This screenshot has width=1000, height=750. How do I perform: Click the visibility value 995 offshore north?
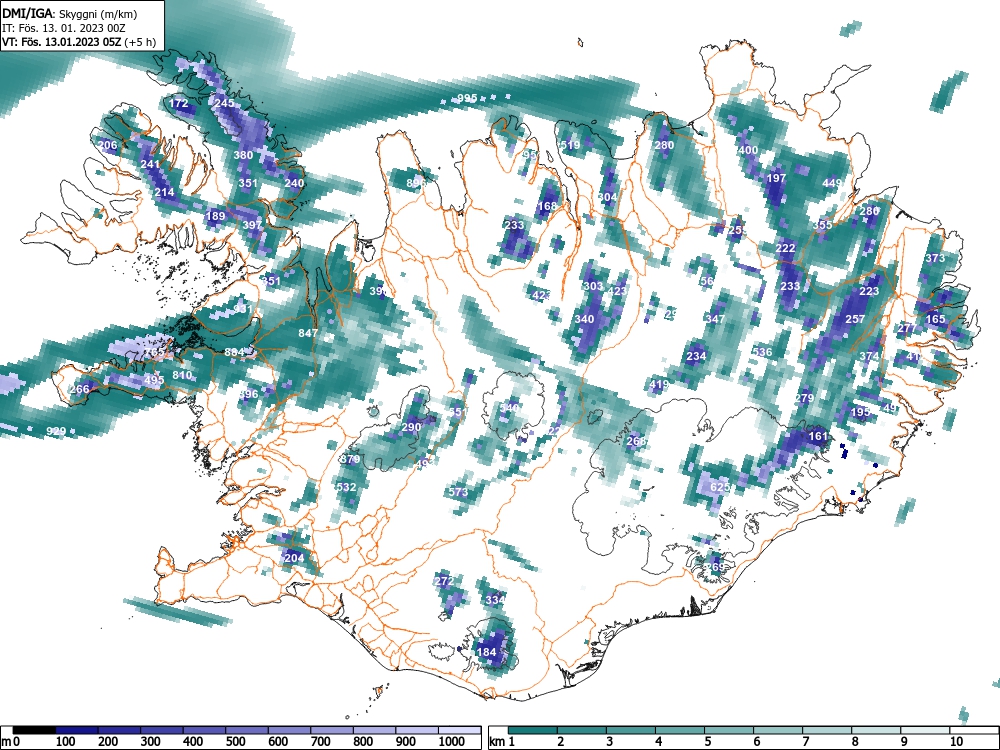coord(467,98)
